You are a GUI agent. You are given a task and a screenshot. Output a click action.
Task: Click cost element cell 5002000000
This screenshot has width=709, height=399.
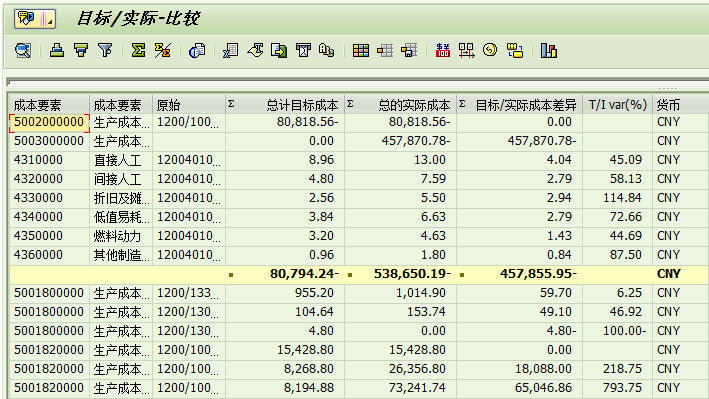(49, 123)
